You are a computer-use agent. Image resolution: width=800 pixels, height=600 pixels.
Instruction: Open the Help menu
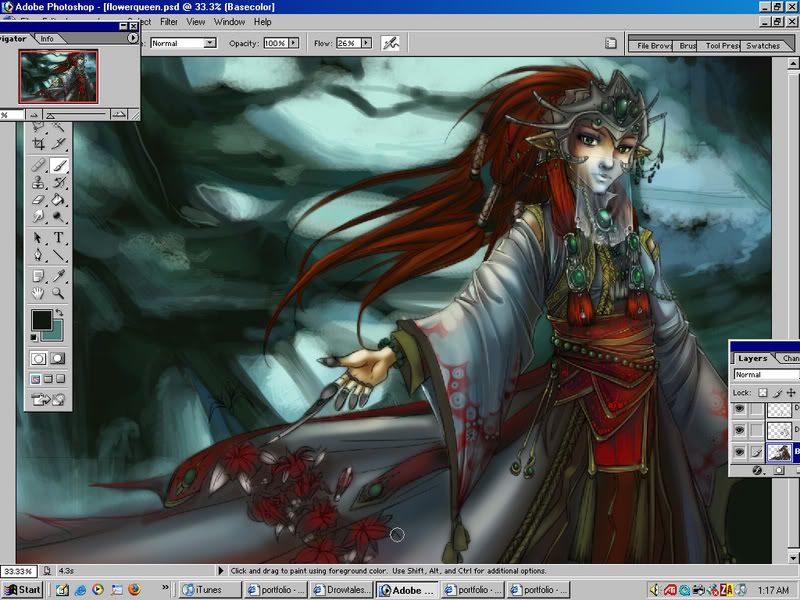point(262,22)
